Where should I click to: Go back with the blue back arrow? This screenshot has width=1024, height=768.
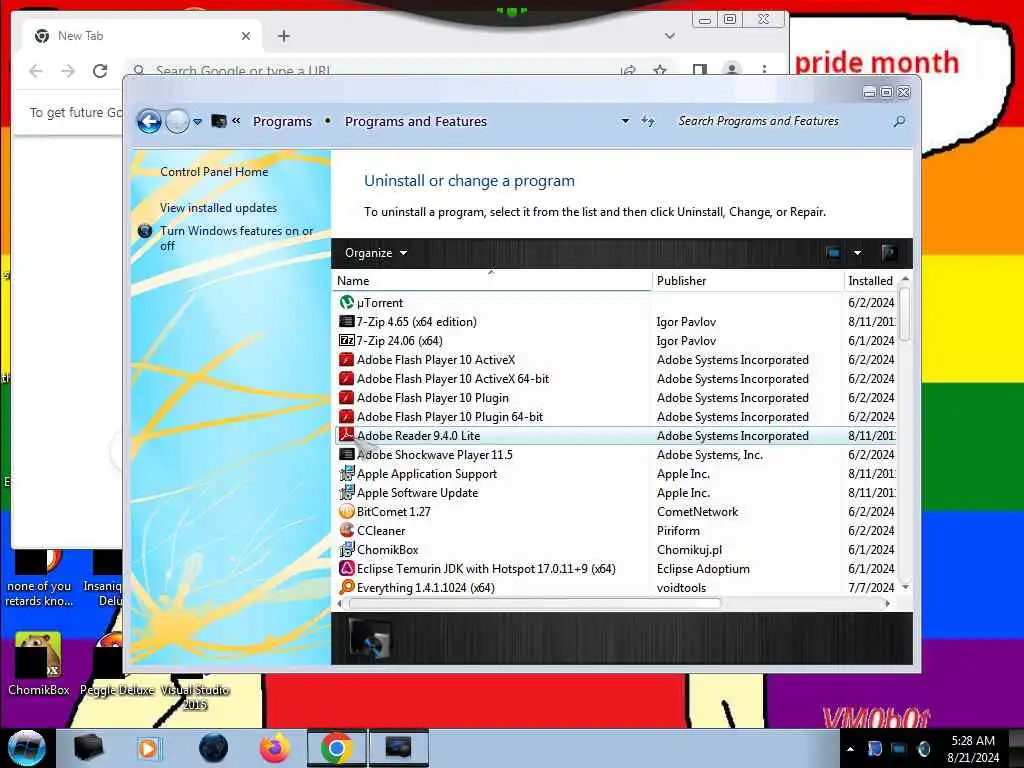[x=149, y=121]
